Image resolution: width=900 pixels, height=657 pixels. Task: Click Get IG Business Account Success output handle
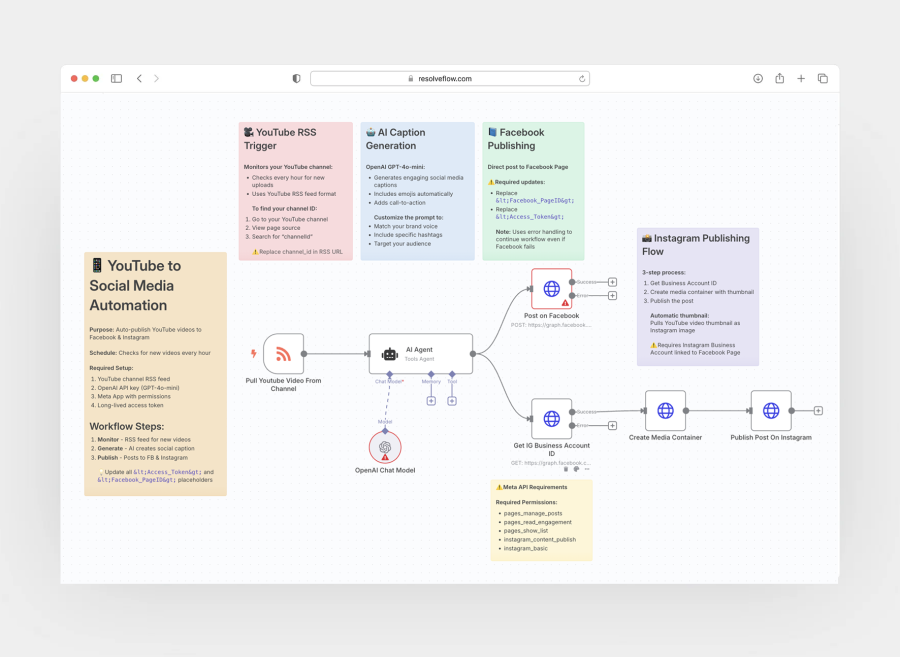point(572,412)
